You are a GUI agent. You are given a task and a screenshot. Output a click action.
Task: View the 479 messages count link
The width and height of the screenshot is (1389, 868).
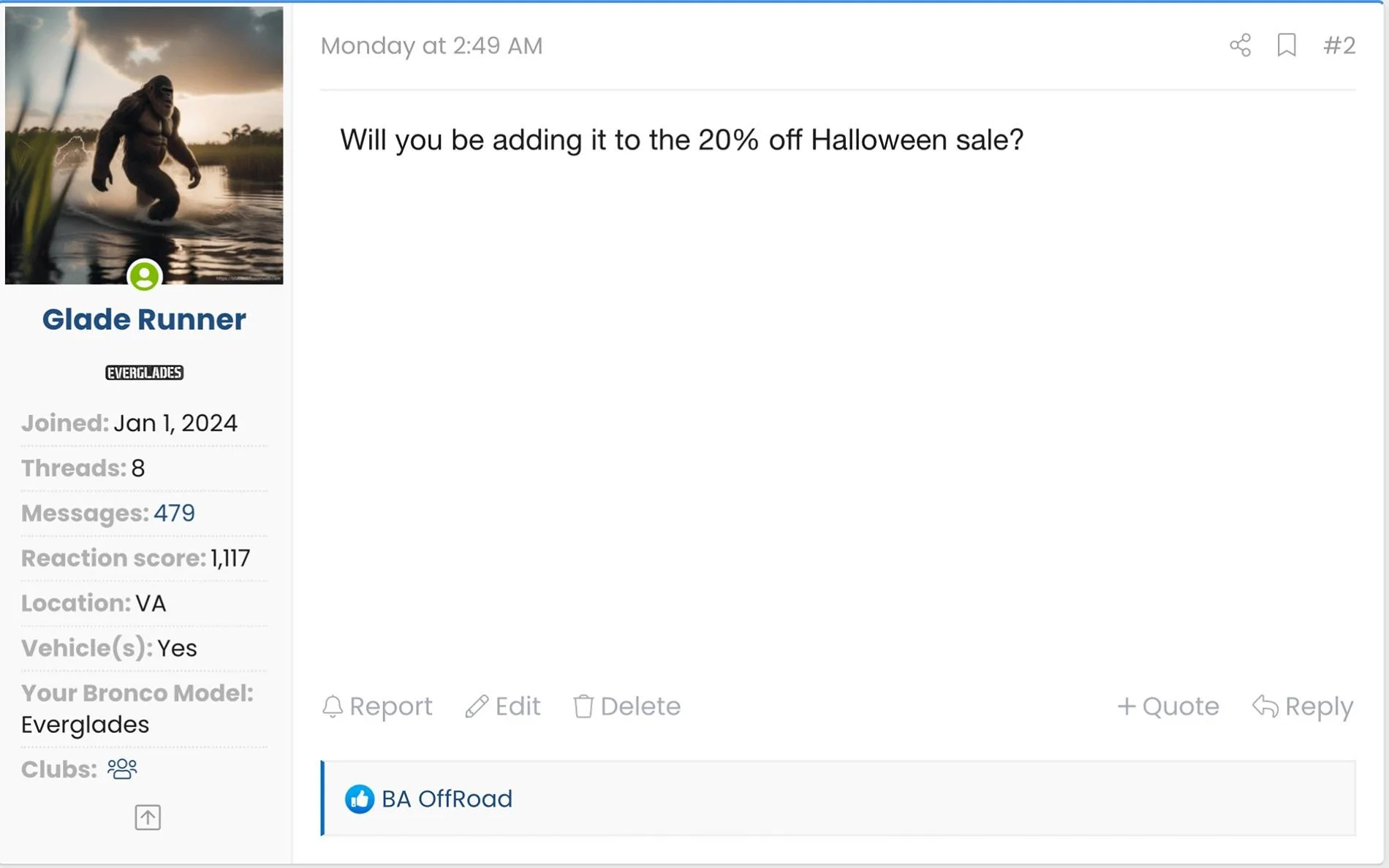[174, 513]
